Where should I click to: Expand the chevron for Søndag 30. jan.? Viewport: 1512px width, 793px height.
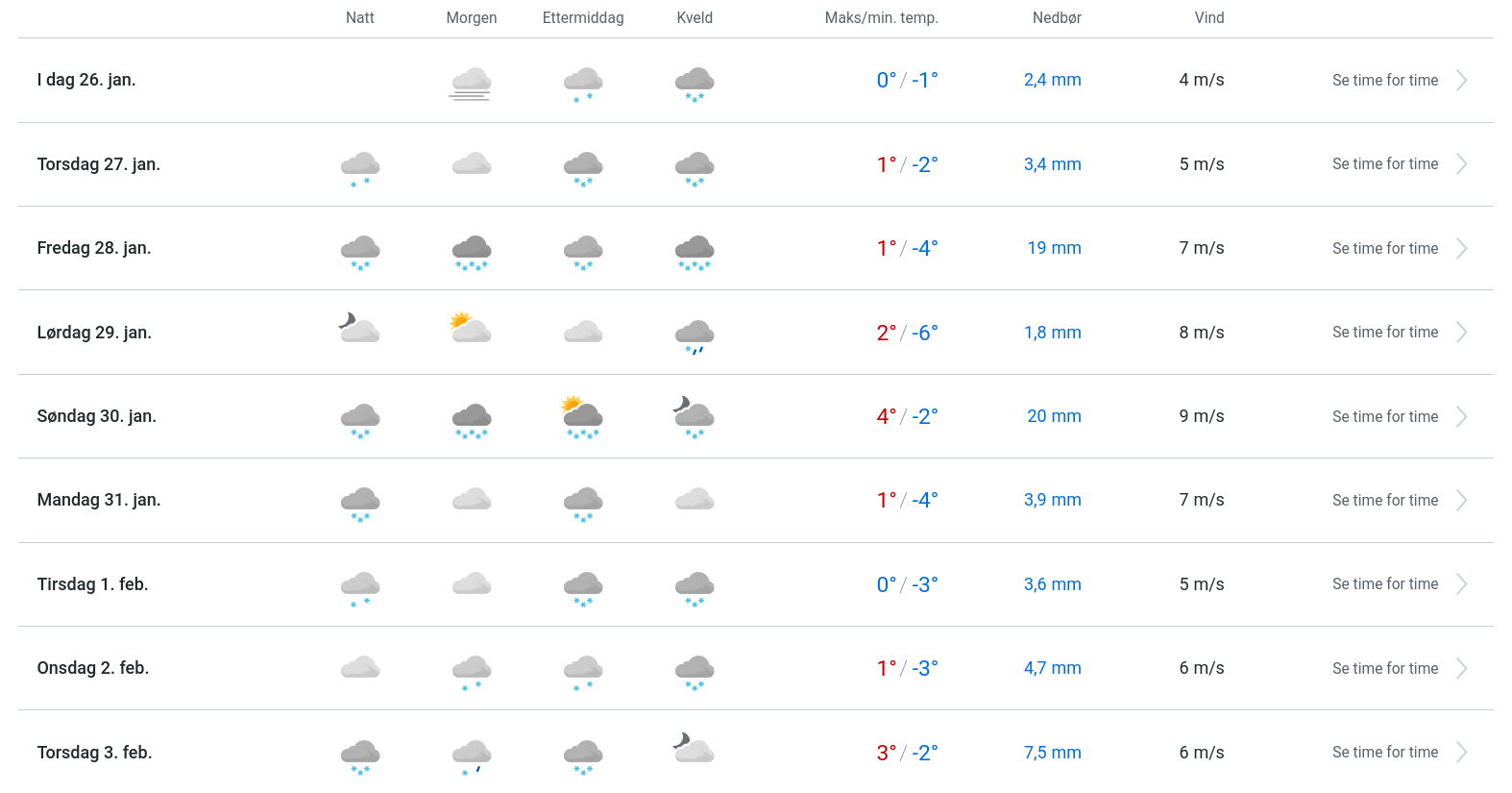pos(1461,417)
